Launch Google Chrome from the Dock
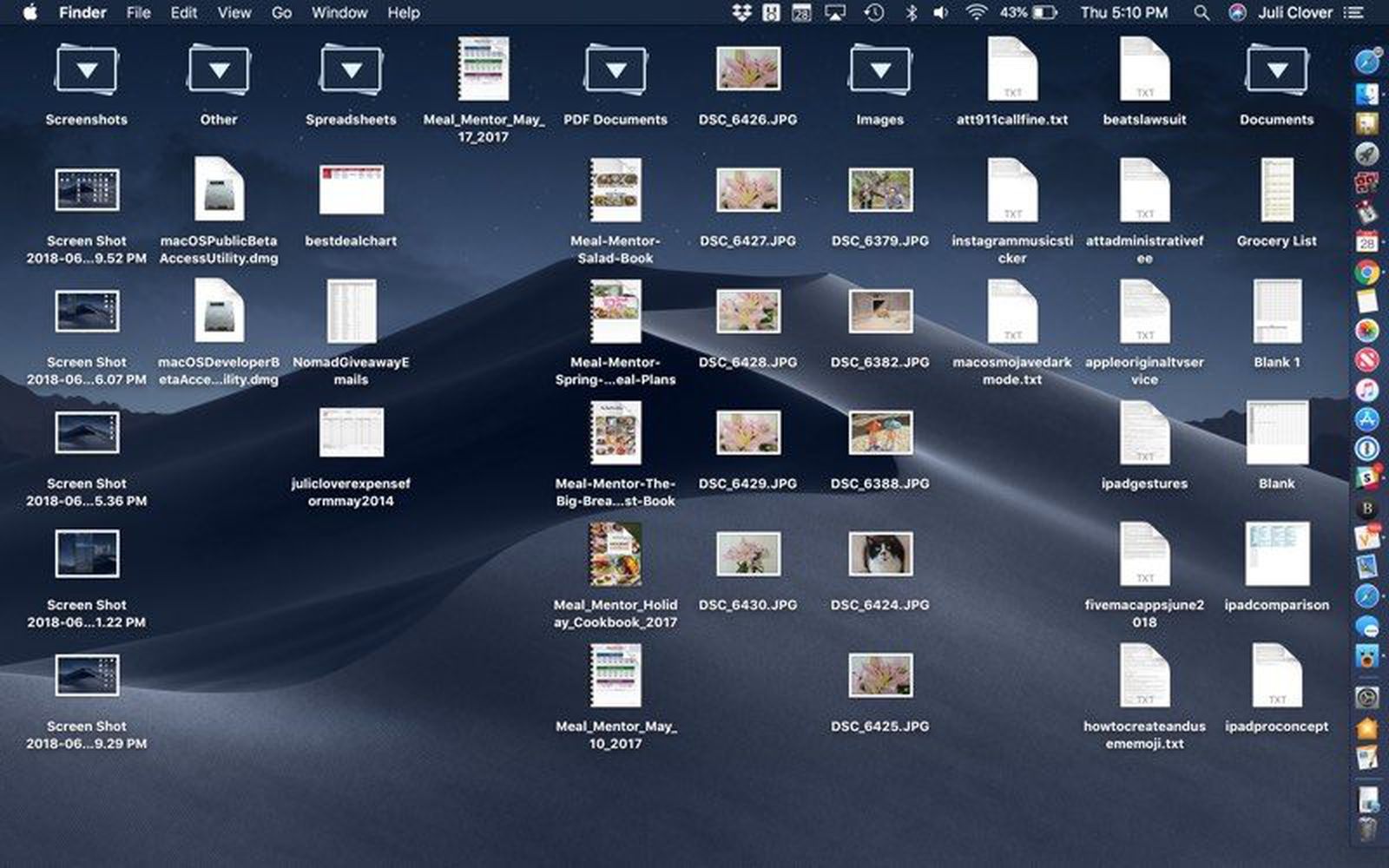 1369,271
